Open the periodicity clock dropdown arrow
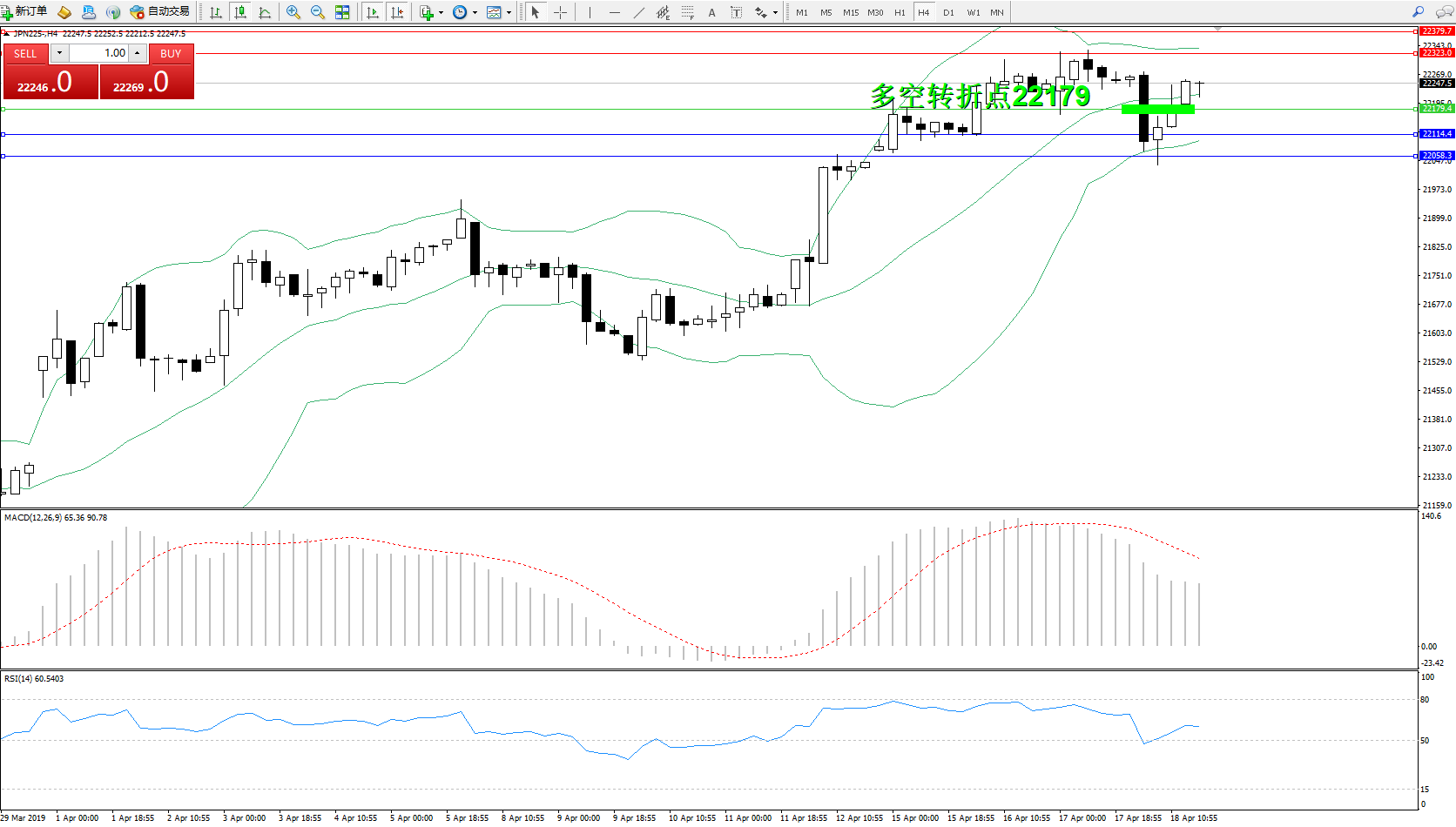This screenshot has width=1456, height=827. (x=475, y=12)
